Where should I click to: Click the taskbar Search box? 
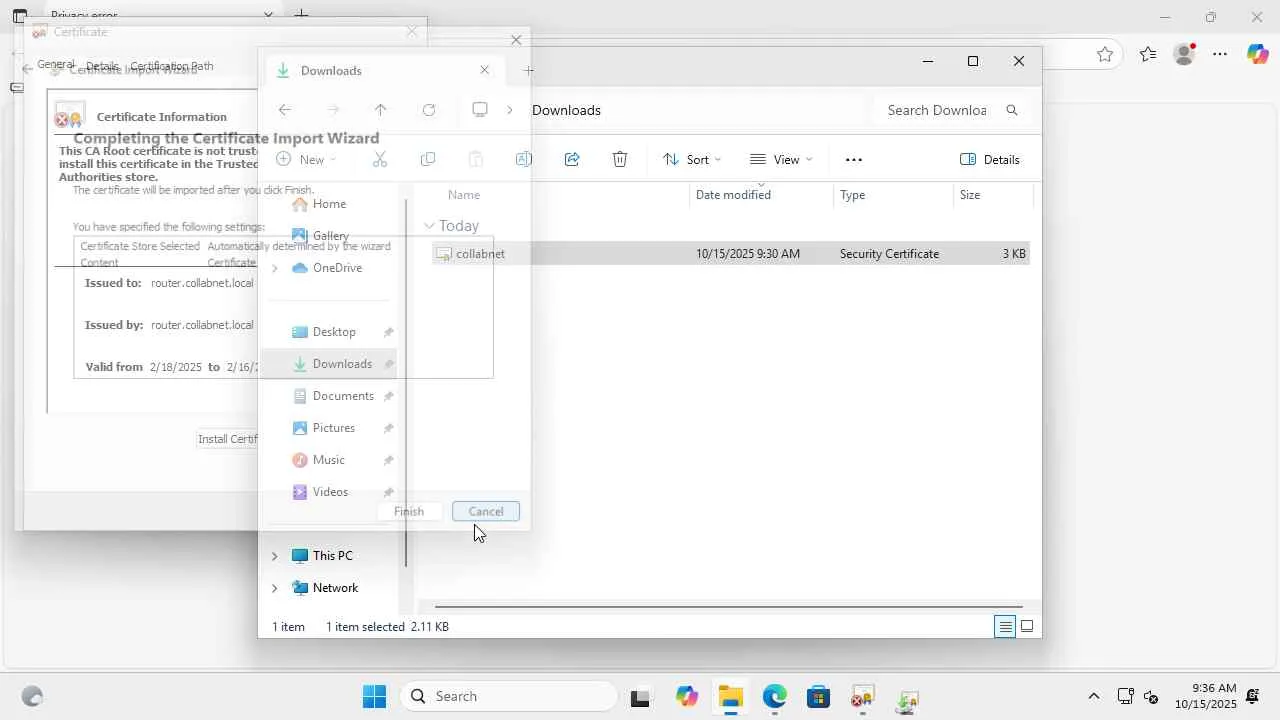pyautogui.click(x=510, y=697)
